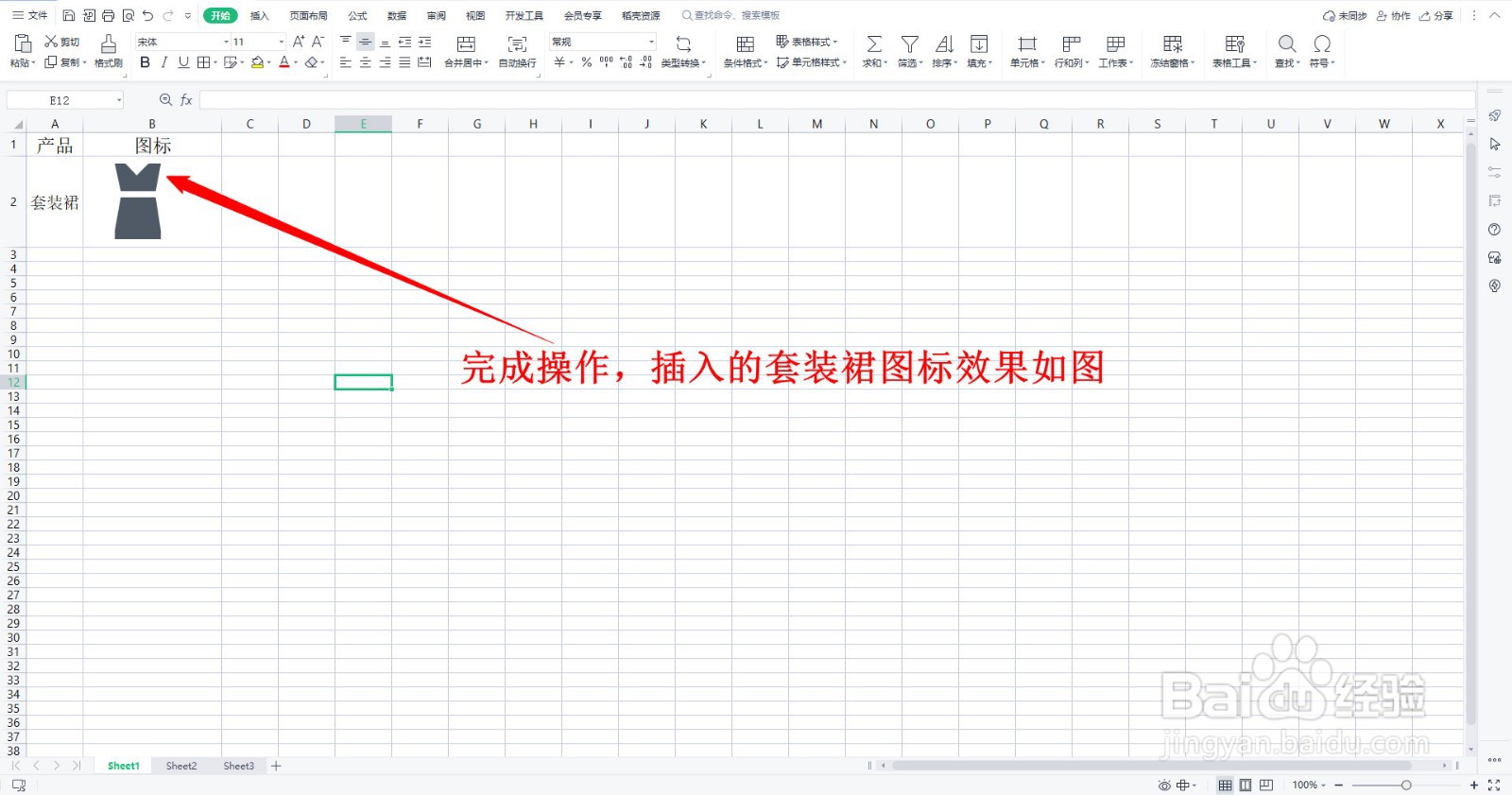The image size is (1512, 795).
Task: Click the Not Synced (未同步) button
Action: point(1345,15)
